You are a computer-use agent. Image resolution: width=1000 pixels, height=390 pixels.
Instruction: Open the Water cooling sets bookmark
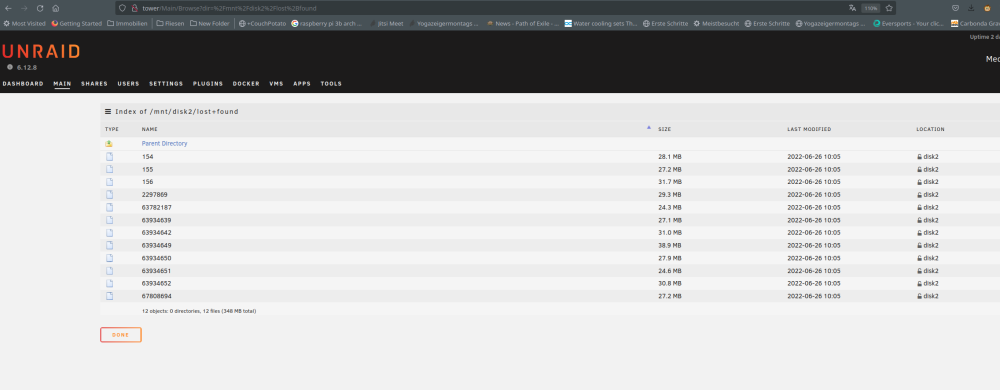pos(601,24)
